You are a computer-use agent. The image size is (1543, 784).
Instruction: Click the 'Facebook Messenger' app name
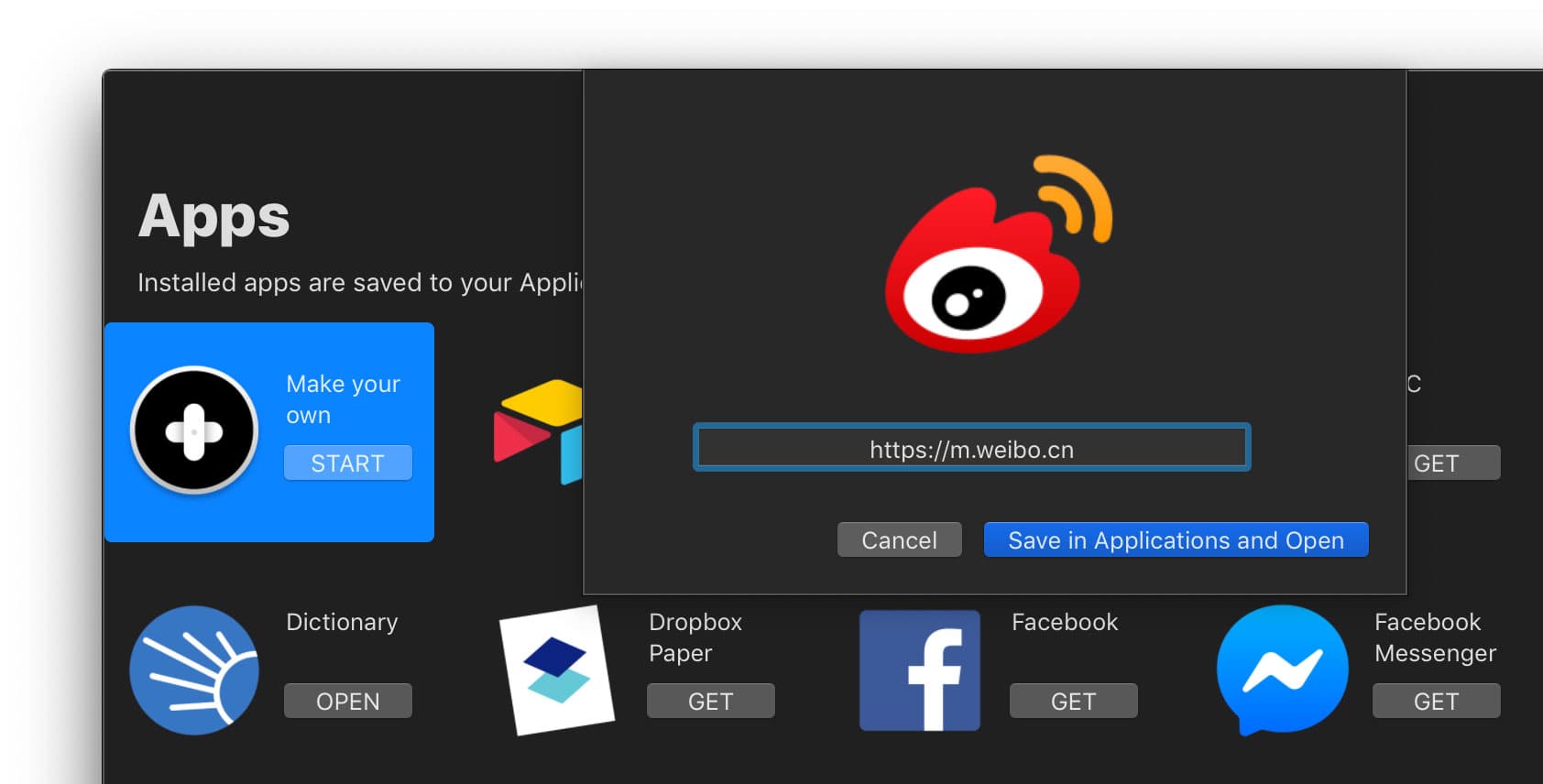point(1435,637)
